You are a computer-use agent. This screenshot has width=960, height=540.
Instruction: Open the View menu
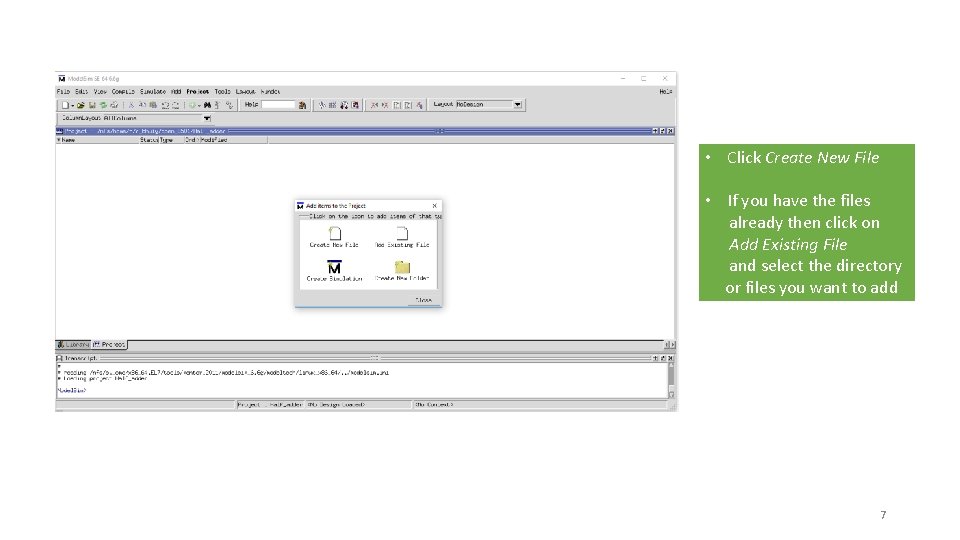tap(100, 91)
